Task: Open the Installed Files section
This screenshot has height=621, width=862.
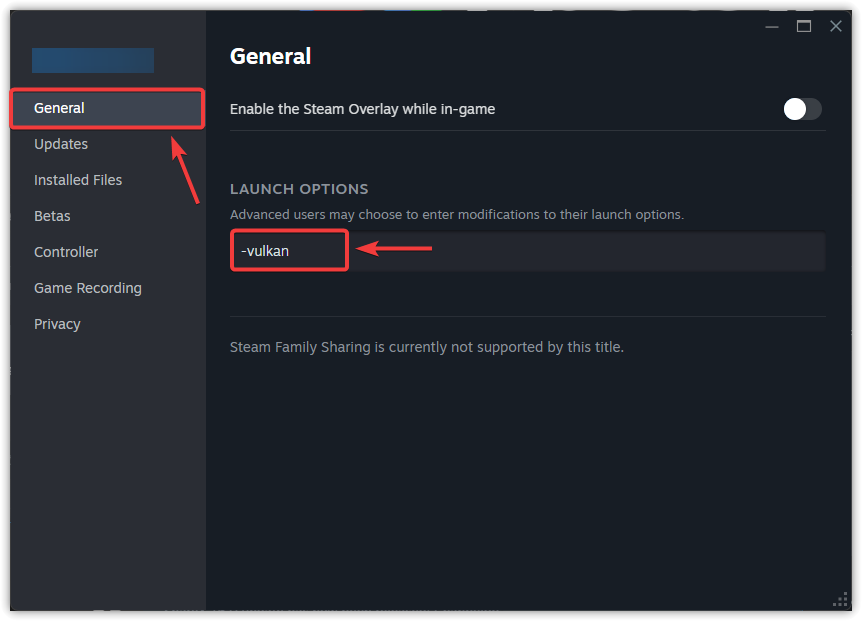Action: [78, 179]
